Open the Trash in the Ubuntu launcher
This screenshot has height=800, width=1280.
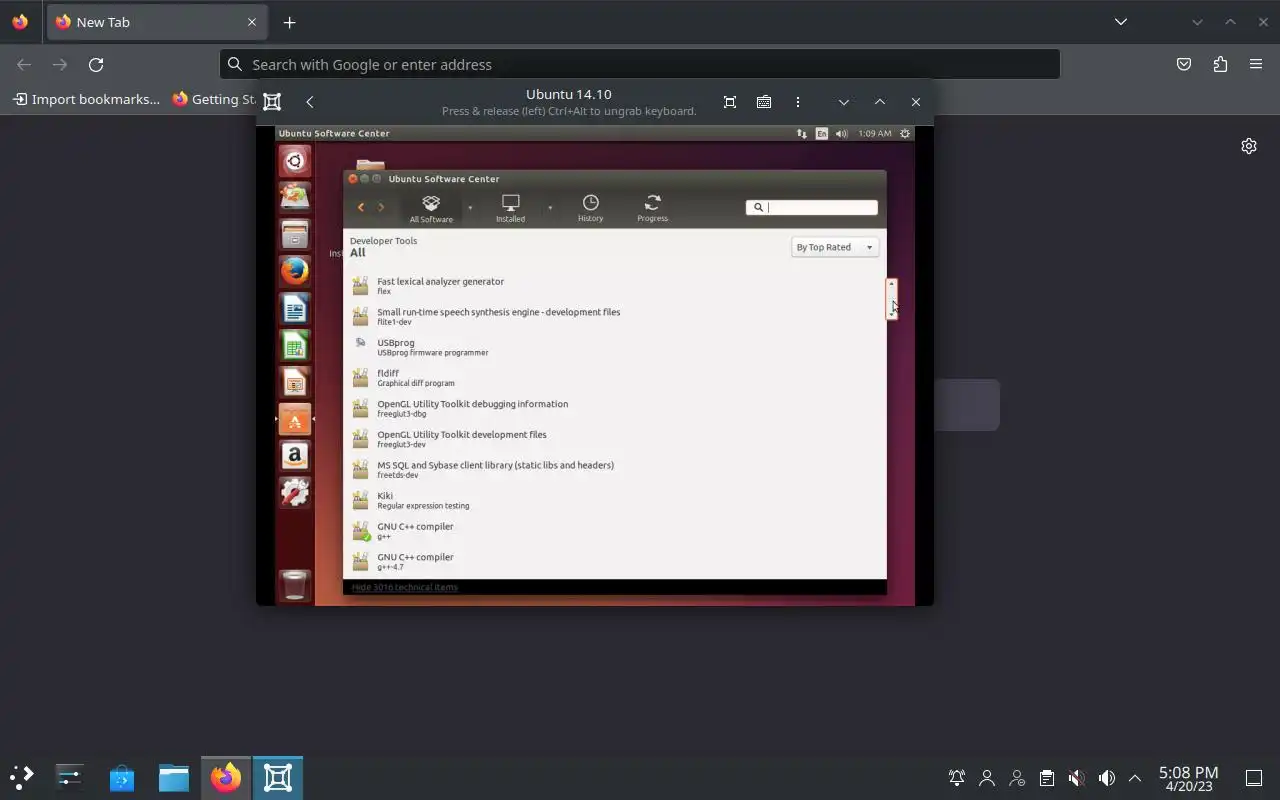point(294,584)
